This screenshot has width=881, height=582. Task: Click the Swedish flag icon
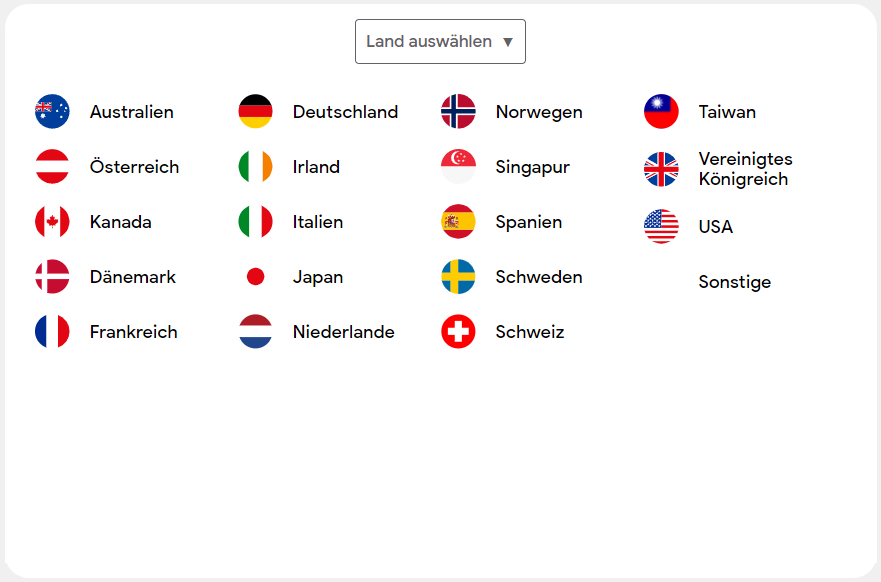coord(458,276)
